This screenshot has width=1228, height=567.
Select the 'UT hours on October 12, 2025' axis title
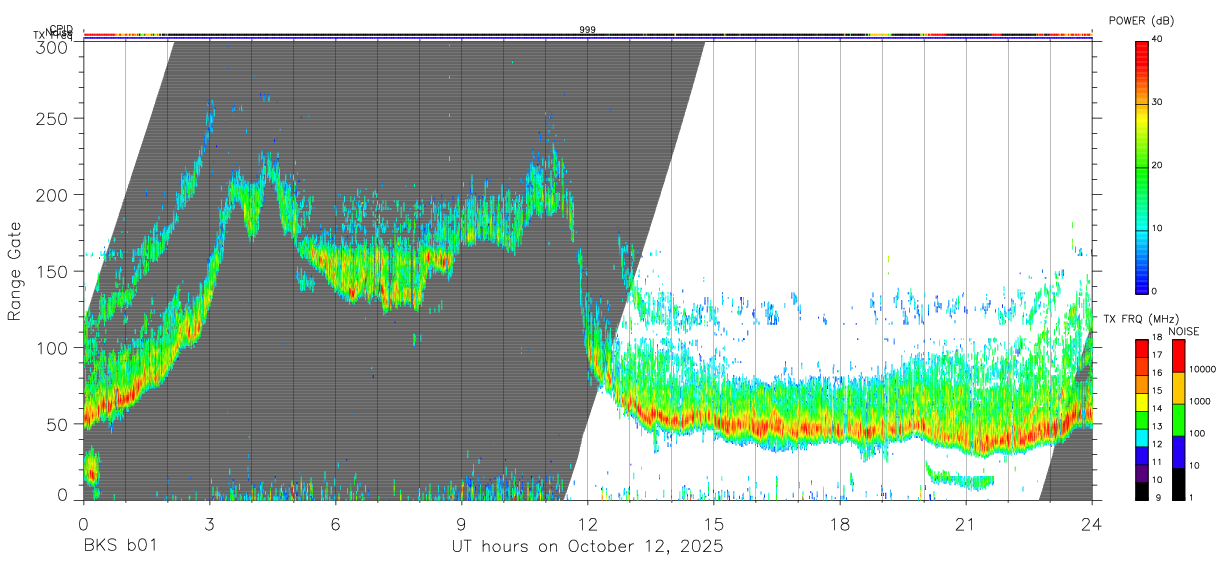(587, 547)
